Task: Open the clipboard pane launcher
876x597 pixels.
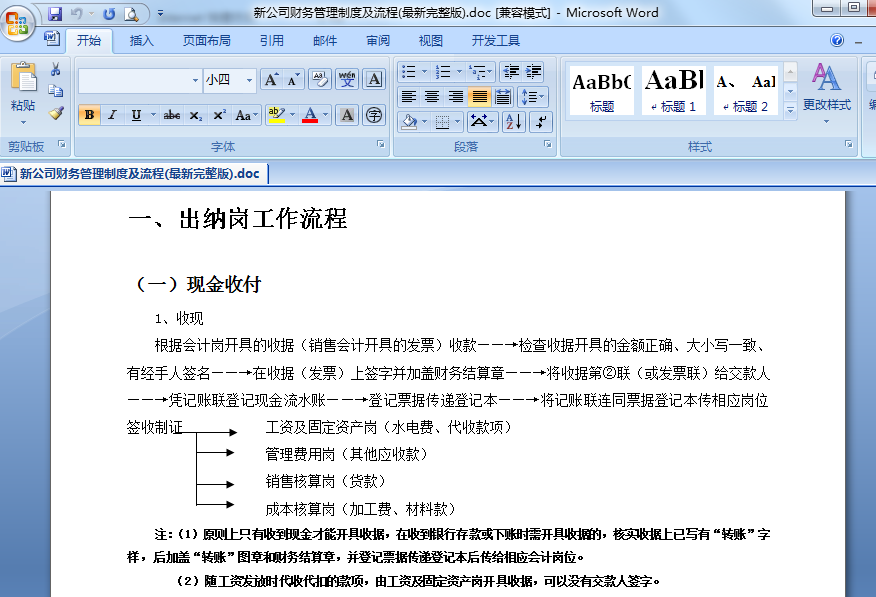Action: click(x=61, y=145)
